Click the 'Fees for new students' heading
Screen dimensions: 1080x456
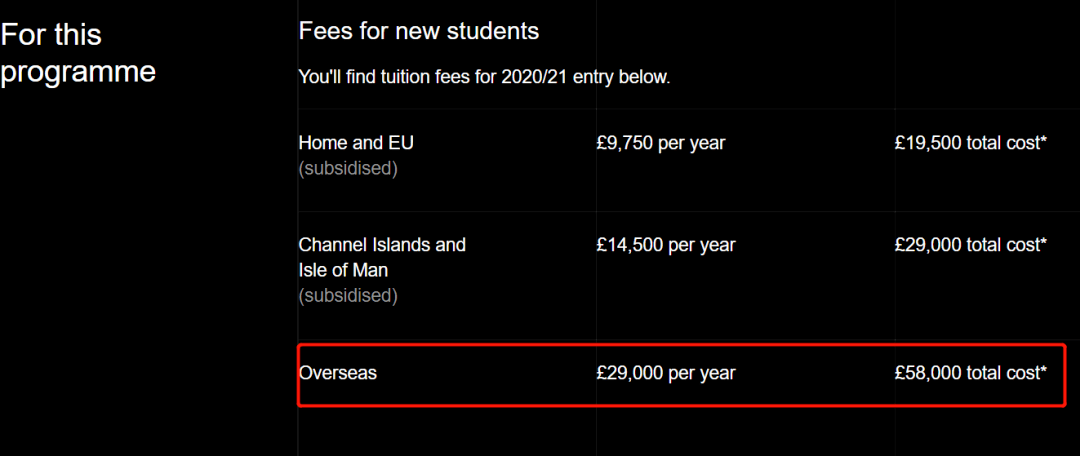pyautogui.click(x=419, y=31)
